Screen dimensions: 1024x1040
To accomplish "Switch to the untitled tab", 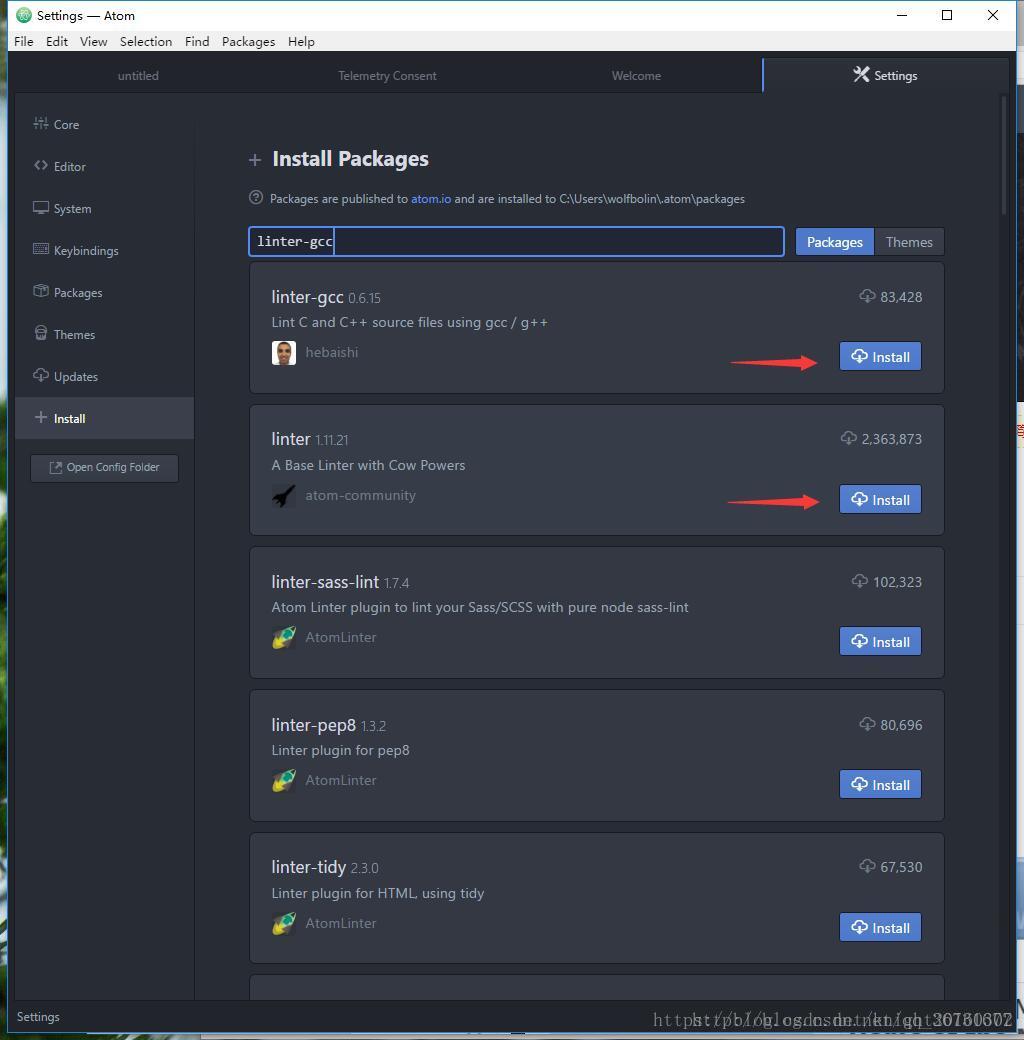I will click(138, 76).
